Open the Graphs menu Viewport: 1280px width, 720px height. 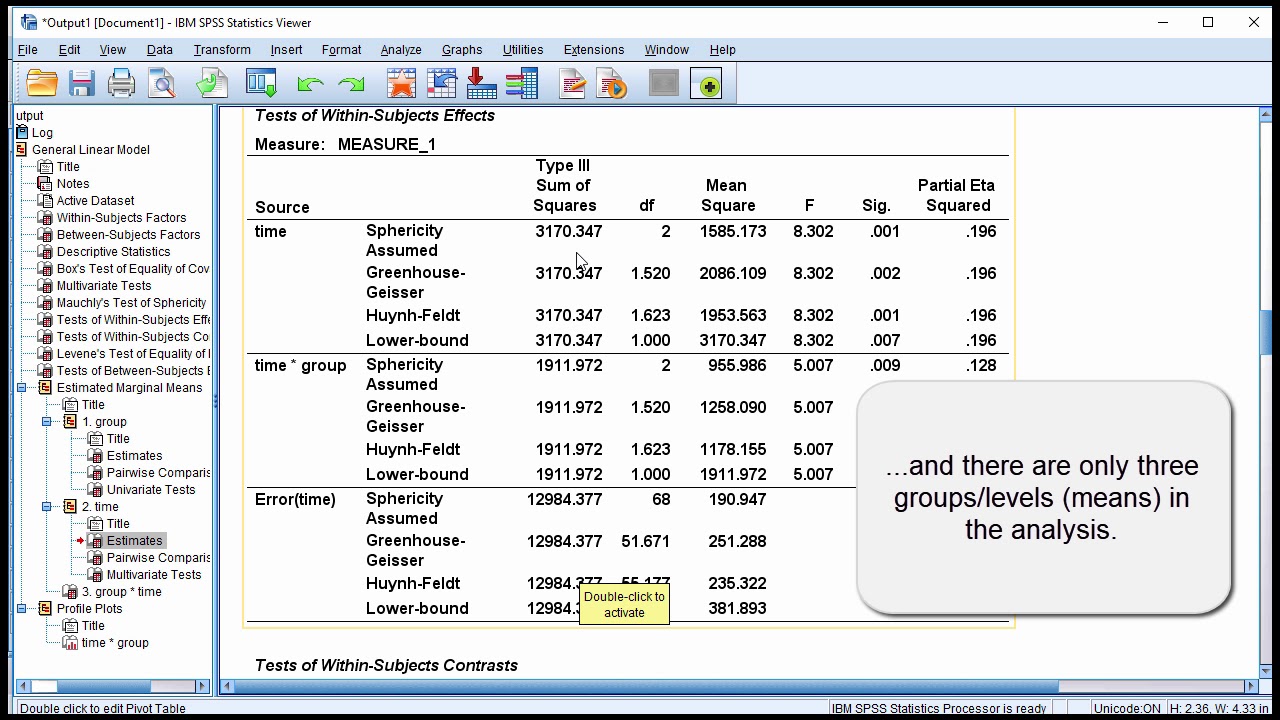(462, 49)
